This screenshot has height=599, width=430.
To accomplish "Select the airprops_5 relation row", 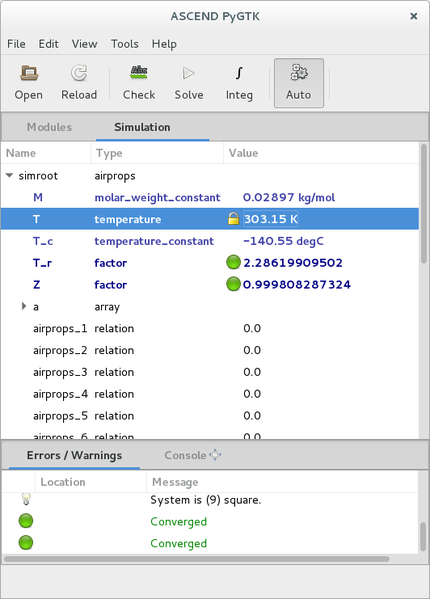I will click(x=210, y=415).
